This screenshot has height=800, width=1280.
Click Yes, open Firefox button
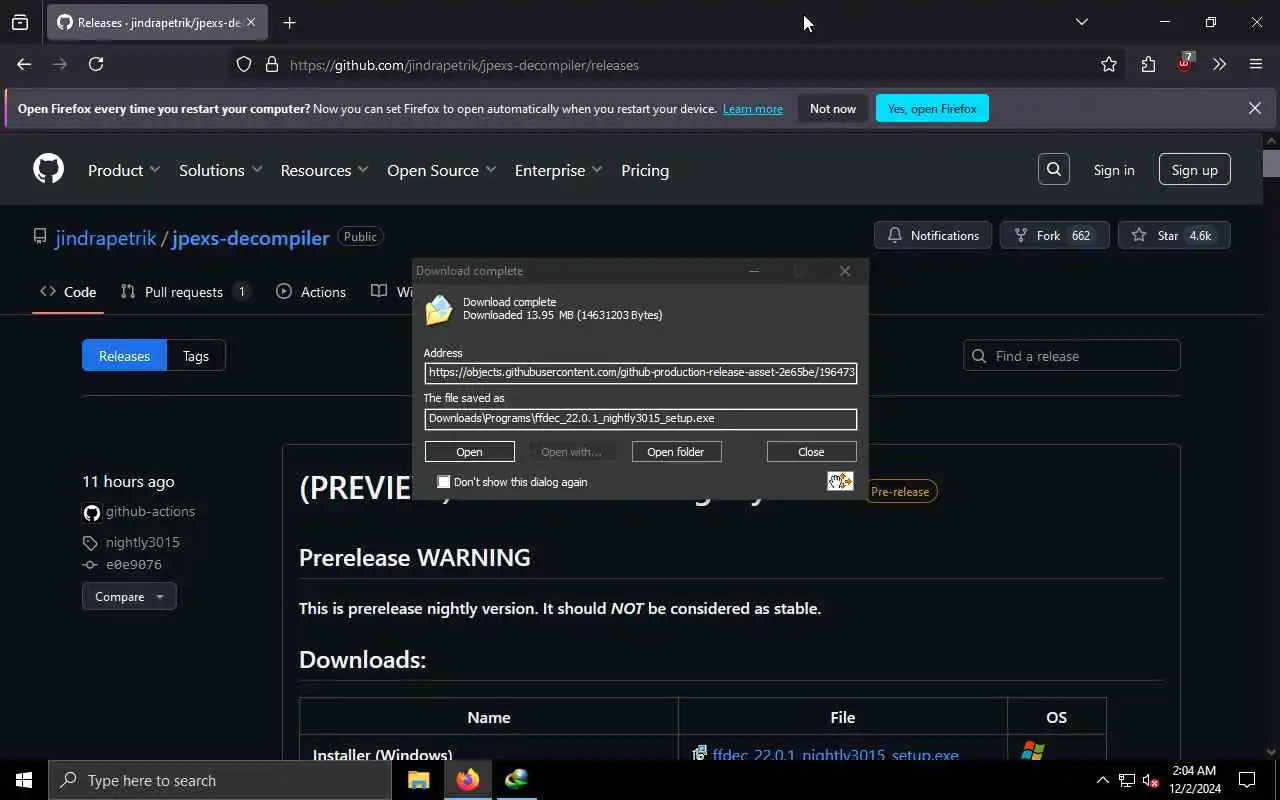(x=932, y=108)
